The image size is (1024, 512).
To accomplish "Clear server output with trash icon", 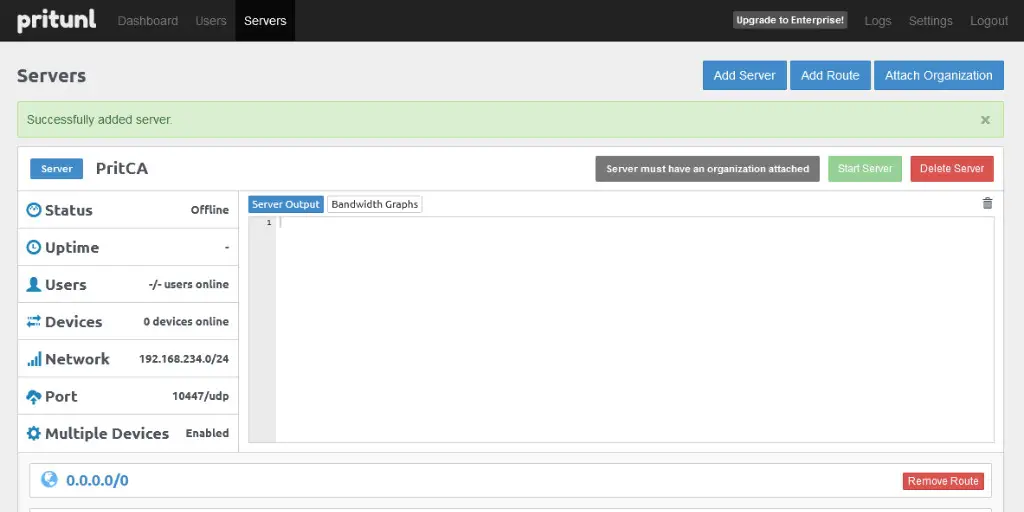I will point(987,203).
